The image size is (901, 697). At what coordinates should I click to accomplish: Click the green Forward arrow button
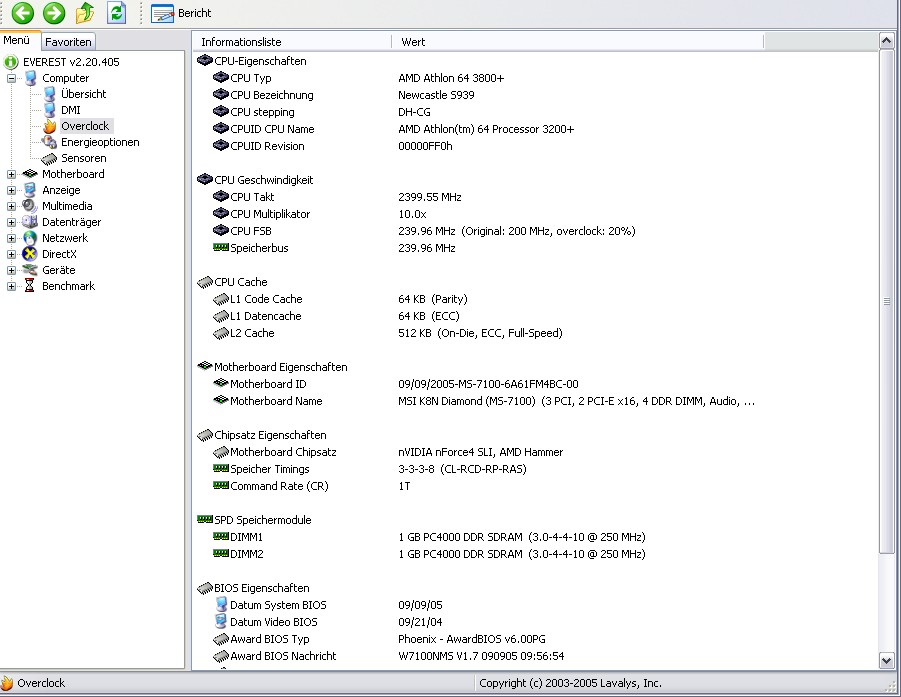(54, 13)
